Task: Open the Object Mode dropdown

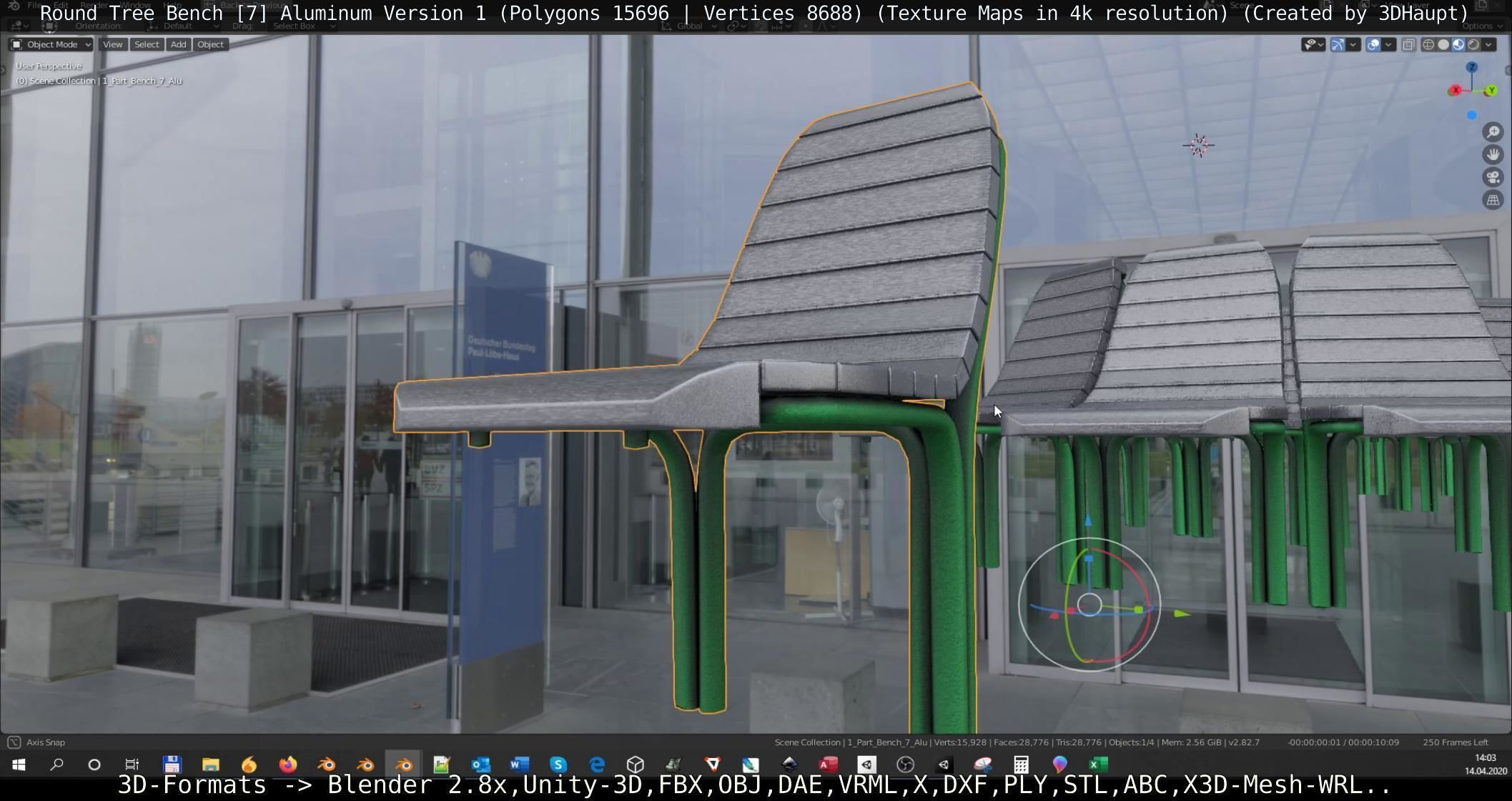Action: (51, 44)
